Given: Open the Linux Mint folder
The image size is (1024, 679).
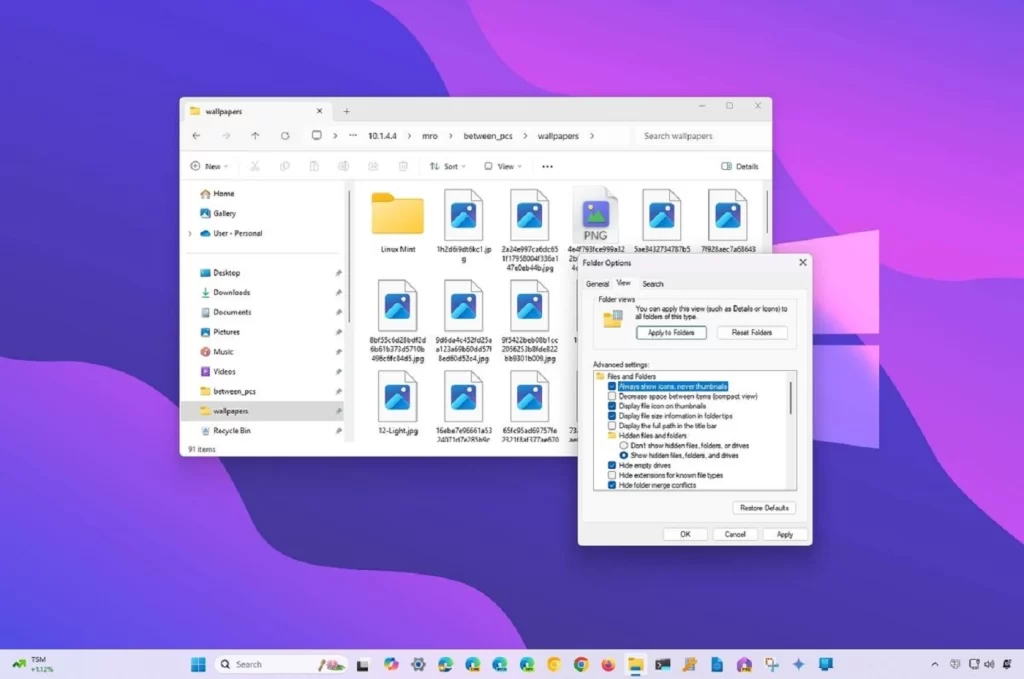Looking at the screenshot, I should coord(397,215).
